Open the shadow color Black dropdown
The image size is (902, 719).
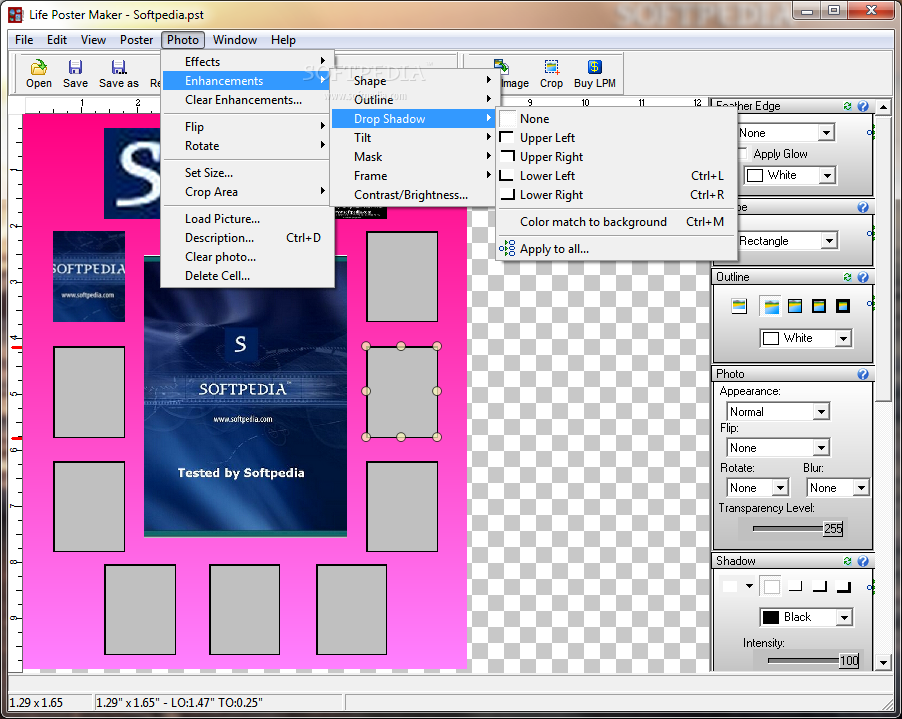coord(844,617)
